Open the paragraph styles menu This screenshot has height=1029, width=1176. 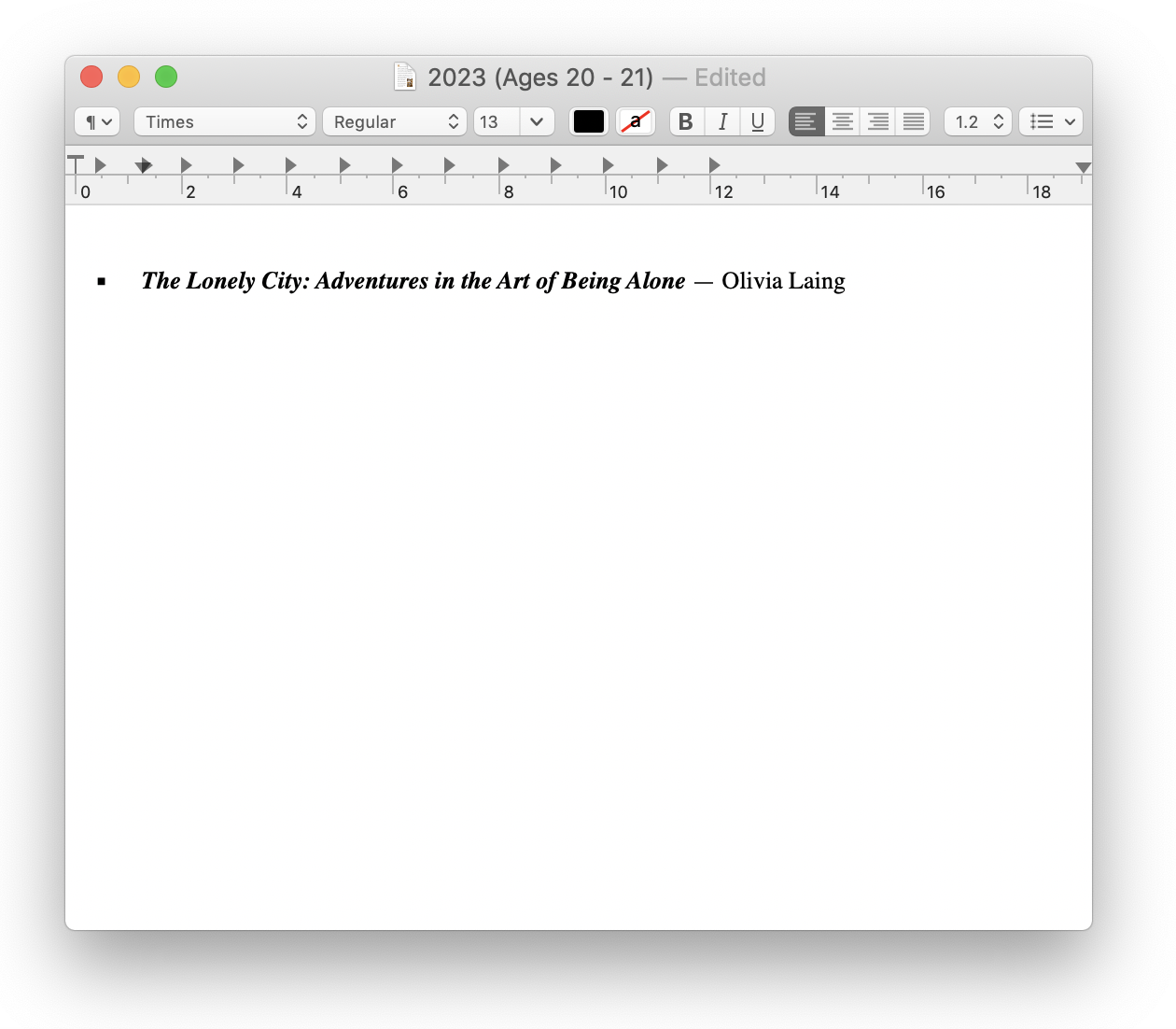97,122
